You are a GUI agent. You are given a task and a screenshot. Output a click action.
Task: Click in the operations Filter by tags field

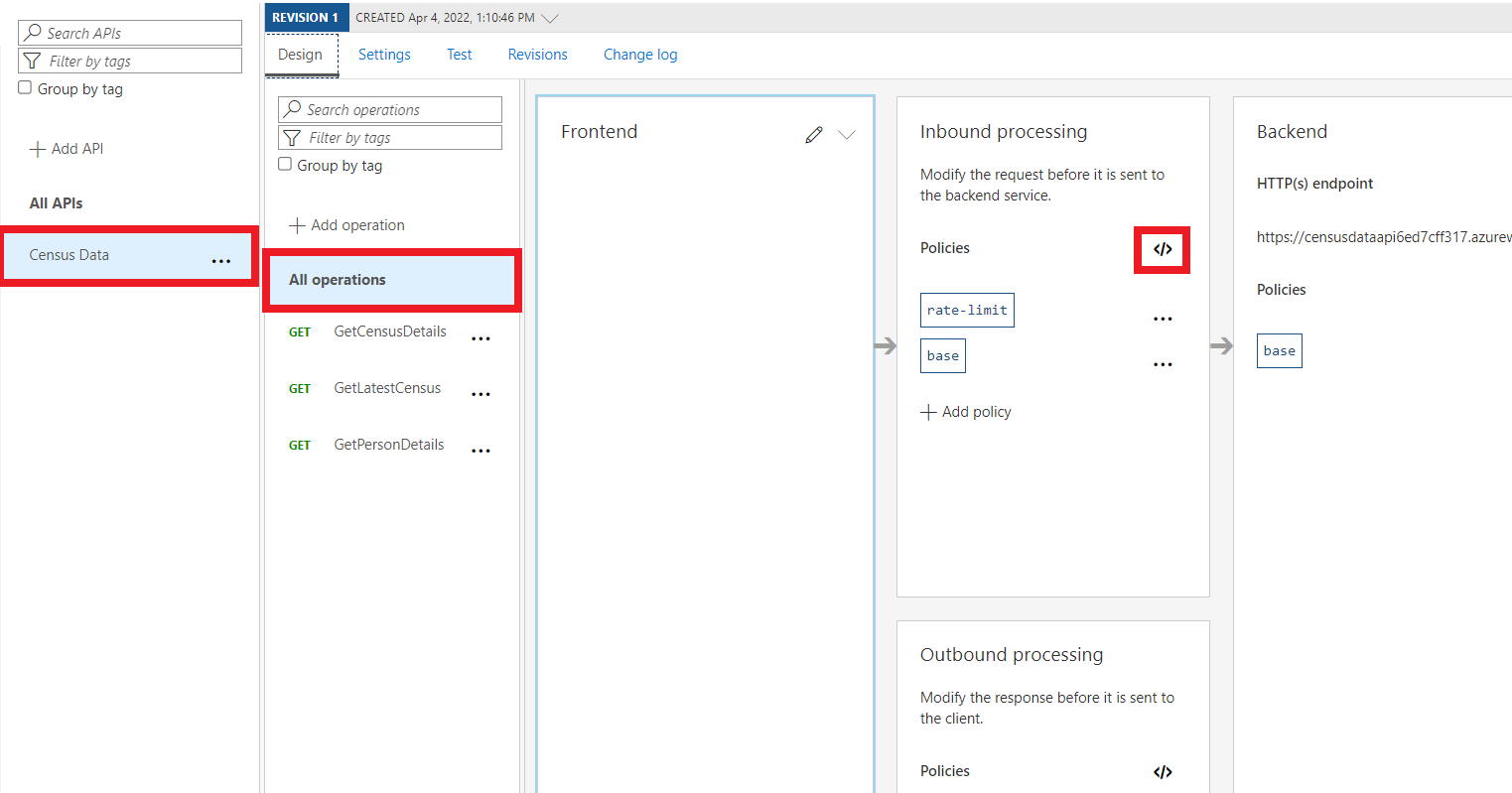pos(390,137)
